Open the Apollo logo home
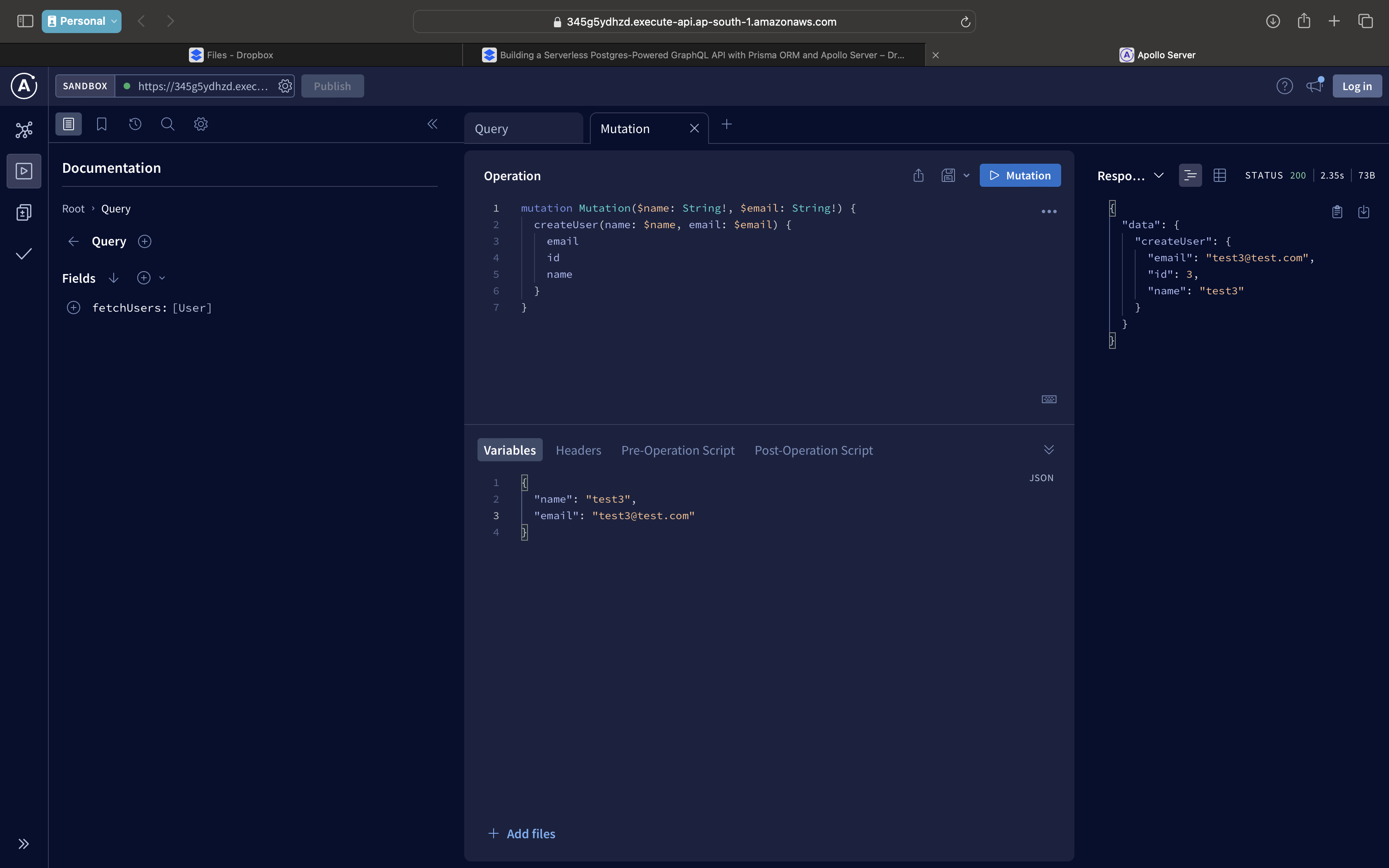Screen dimensions: 1389x868 [24, 86]
